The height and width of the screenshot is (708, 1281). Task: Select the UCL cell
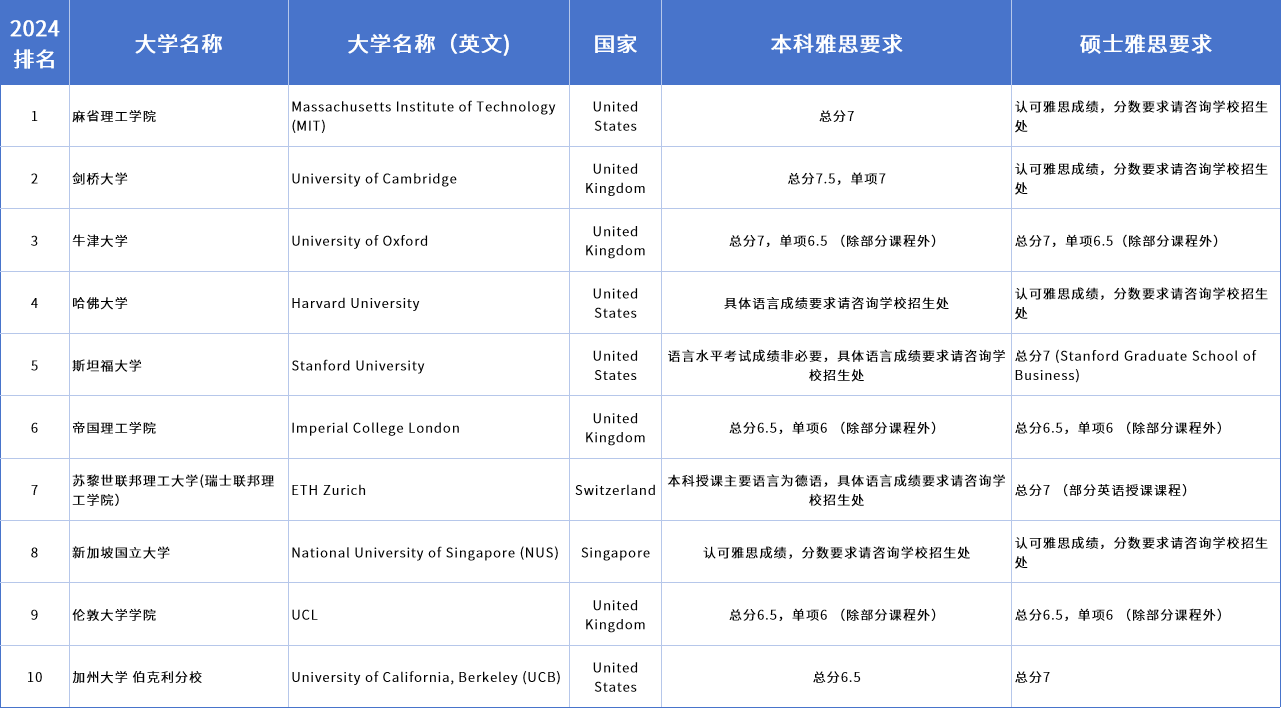point(428,613)
